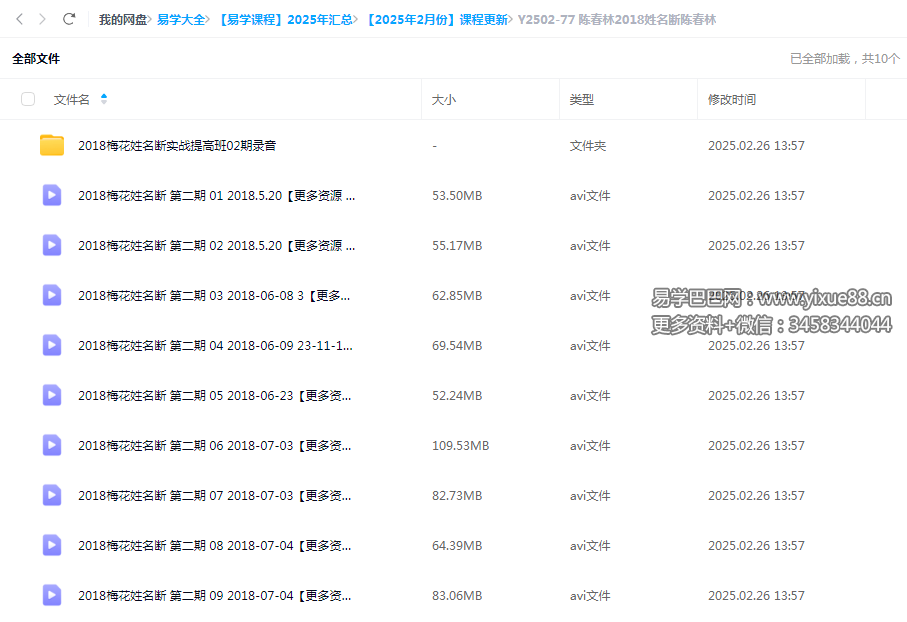The height and width of the screenshot is (622, 907).
Task: Click the video icon of the last listed file
Action: 51,595
